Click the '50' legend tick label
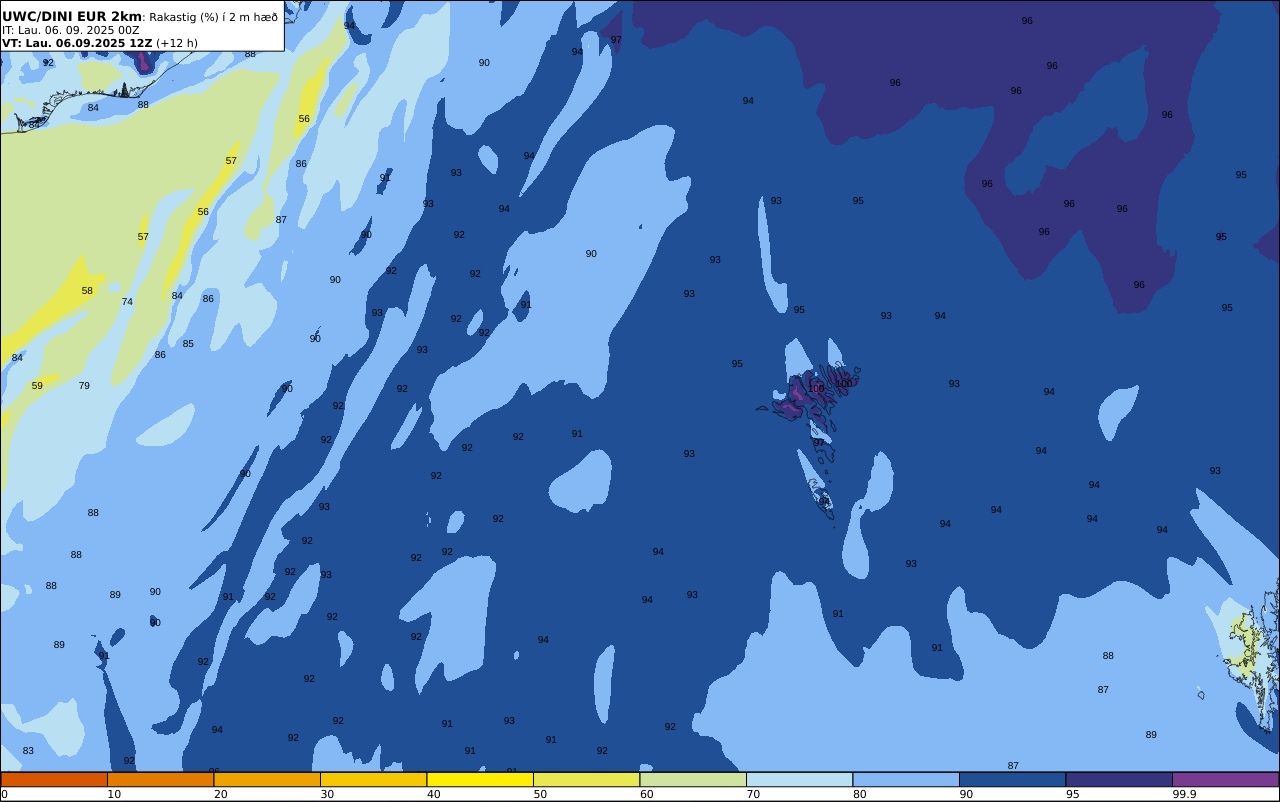Viewport: 1280px width, 802px height. [540, 794]
